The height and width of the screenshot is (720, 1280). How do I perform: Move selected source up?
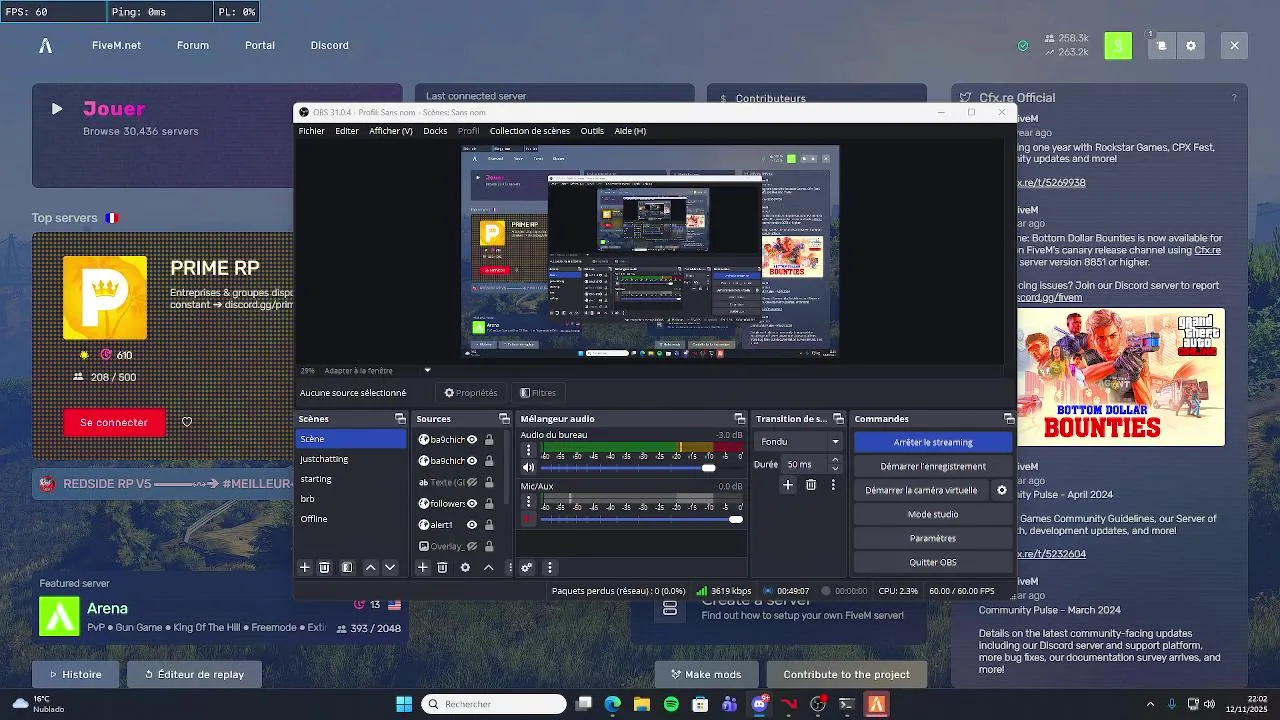coord(489,567)
